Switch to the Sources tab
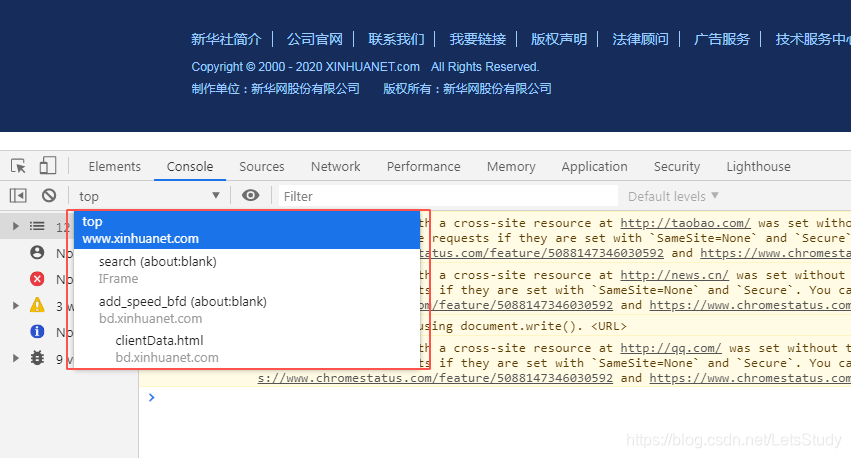This screenshot has height=458, width=851. coord(262,167)
